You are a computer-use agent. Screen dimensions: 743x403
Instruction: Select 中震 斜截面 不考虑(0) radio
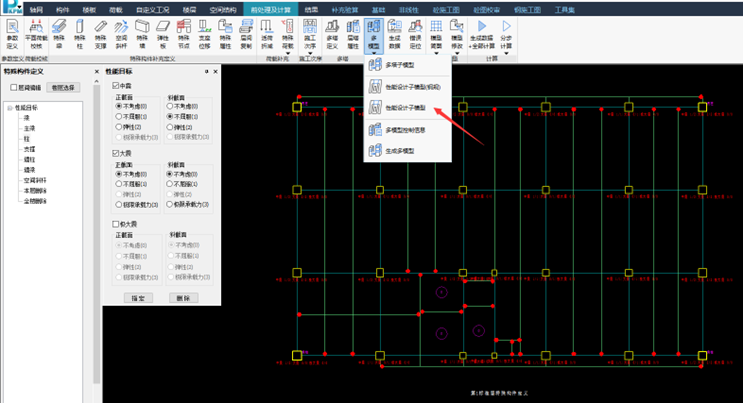pyautogui.click(x=170, y=106)
